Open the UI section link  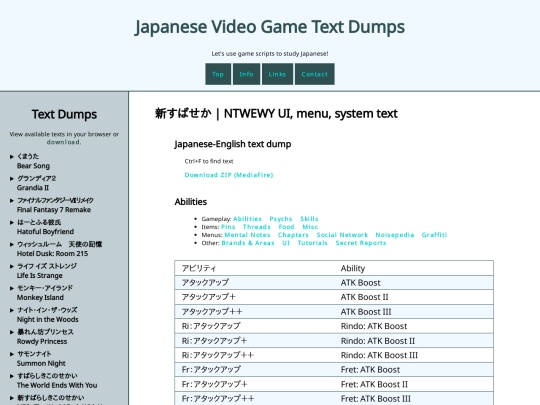pyautogui.click(x=286, y=243)
